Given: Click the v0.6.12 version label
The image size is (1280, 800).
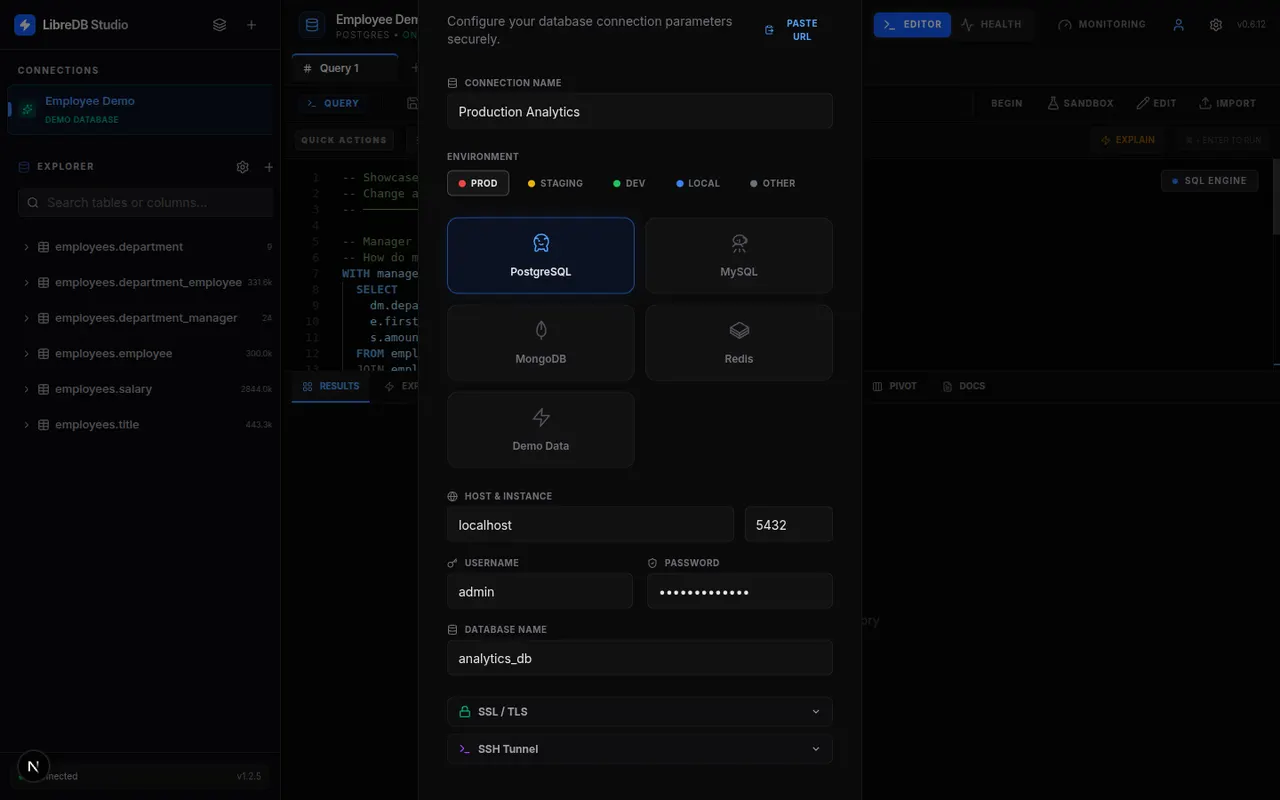Looking at the screenshot, I should (1251, 25).
